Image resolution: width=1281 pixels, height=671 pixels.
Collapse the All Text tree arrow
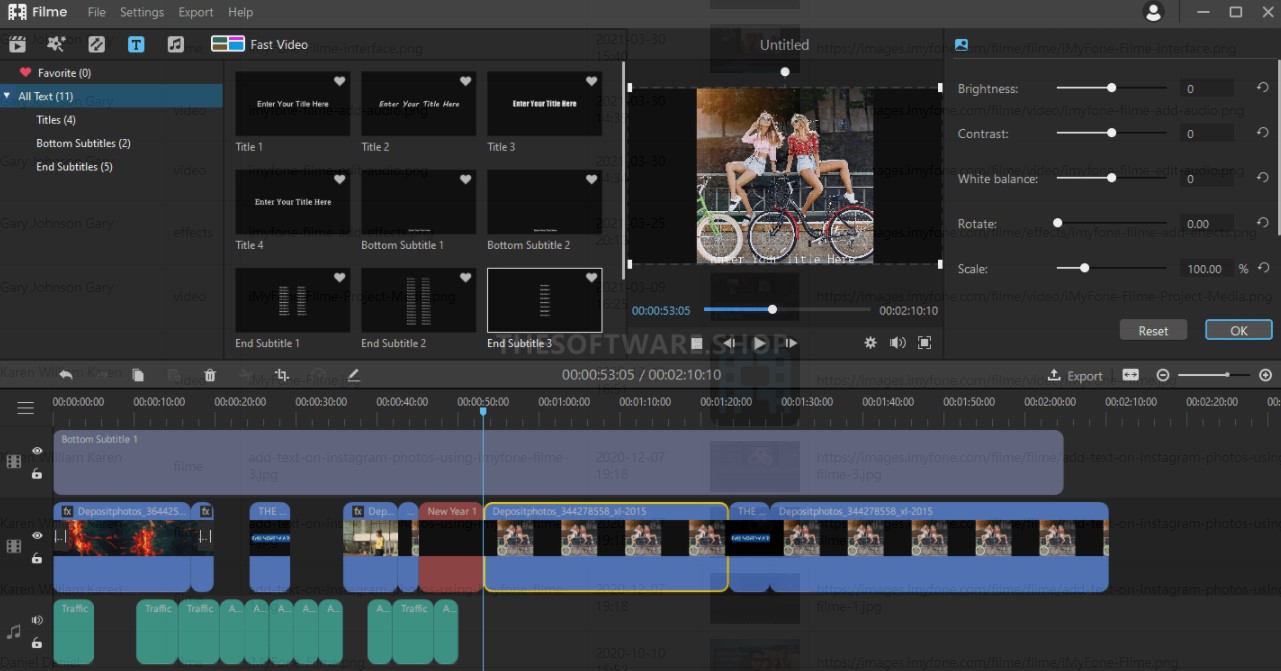click(8, 96)
